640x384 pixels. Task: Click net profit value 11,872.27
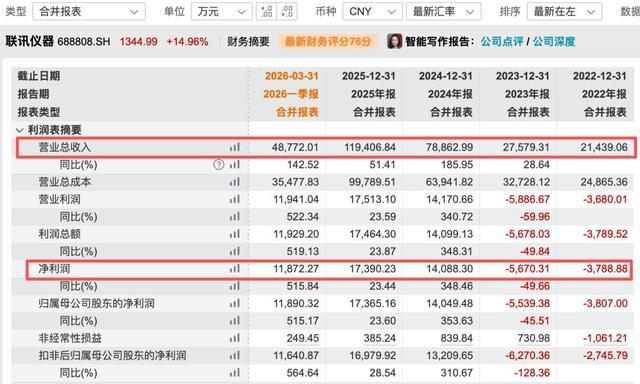point(296,269)
